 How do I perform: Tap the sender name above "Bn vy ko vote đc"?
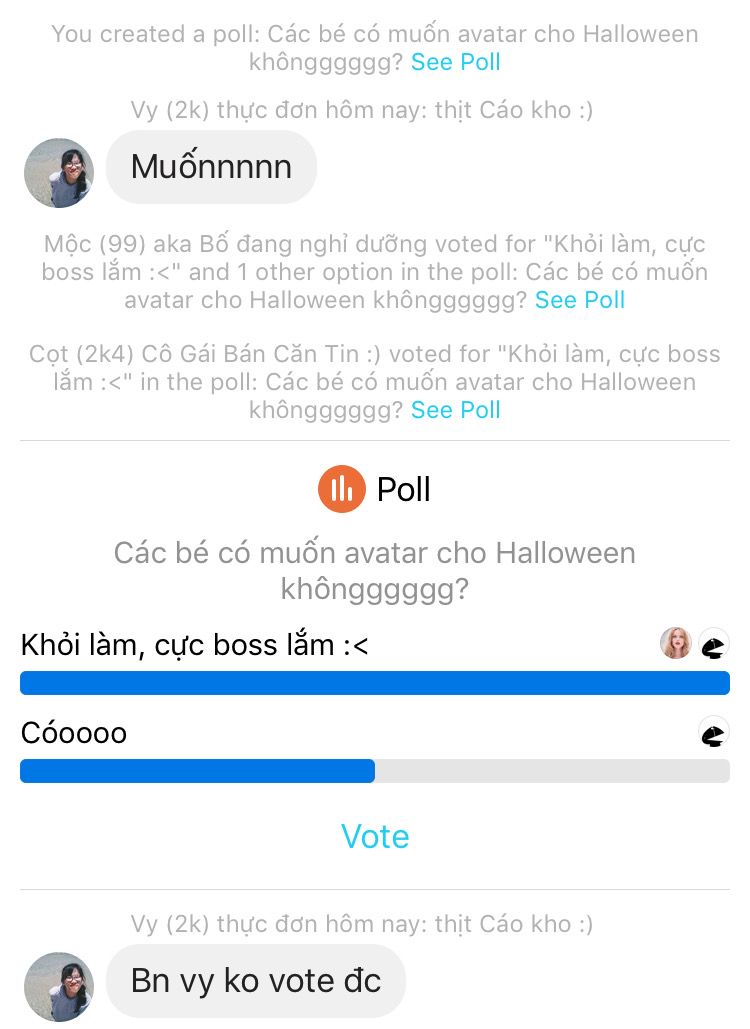pos(361,924)
